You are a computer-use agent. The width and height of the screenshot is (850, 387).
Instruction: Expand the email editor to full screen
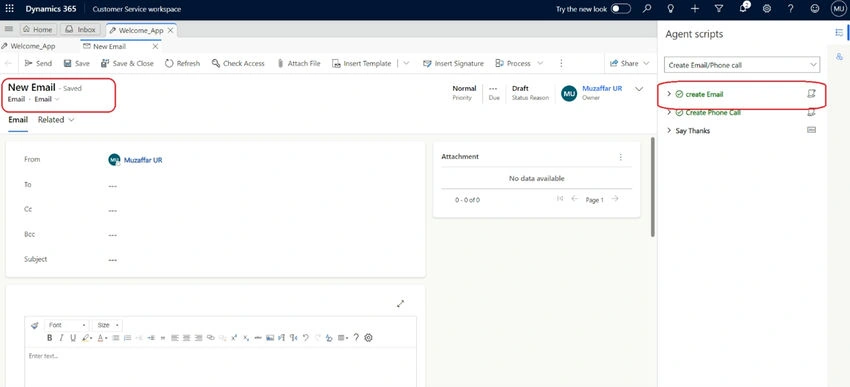click(x=401, y=304)
